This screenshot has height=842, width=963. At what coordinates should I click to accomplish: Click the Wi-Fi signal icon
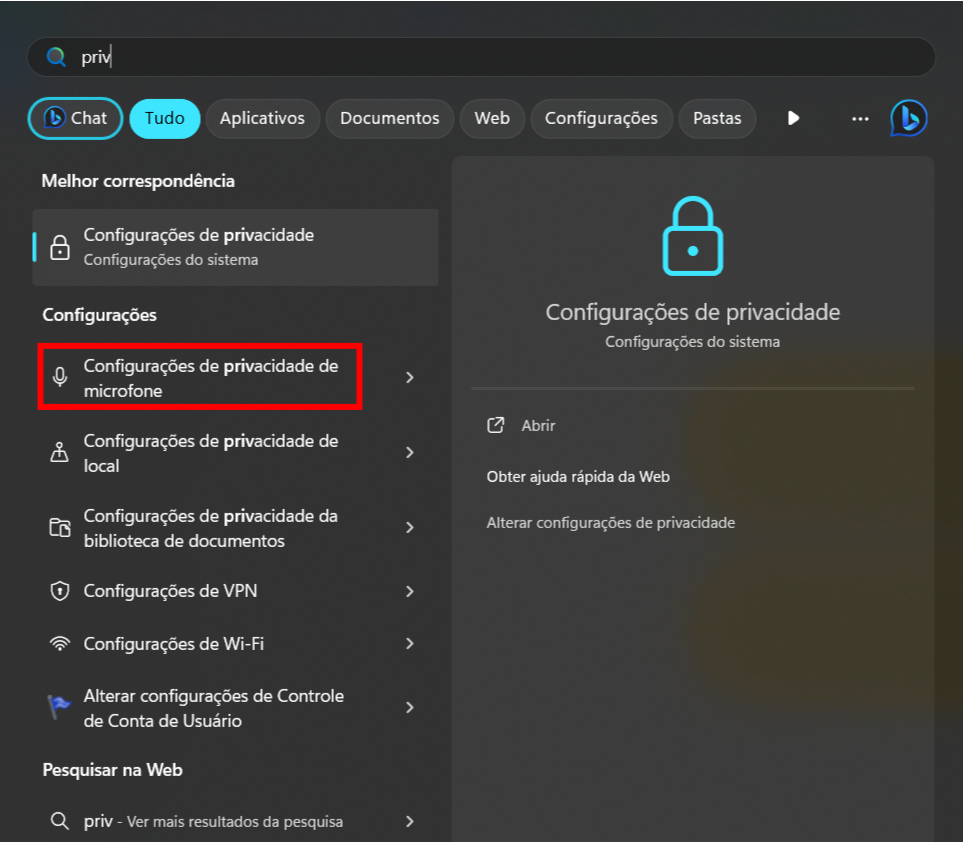pos(60,644)
